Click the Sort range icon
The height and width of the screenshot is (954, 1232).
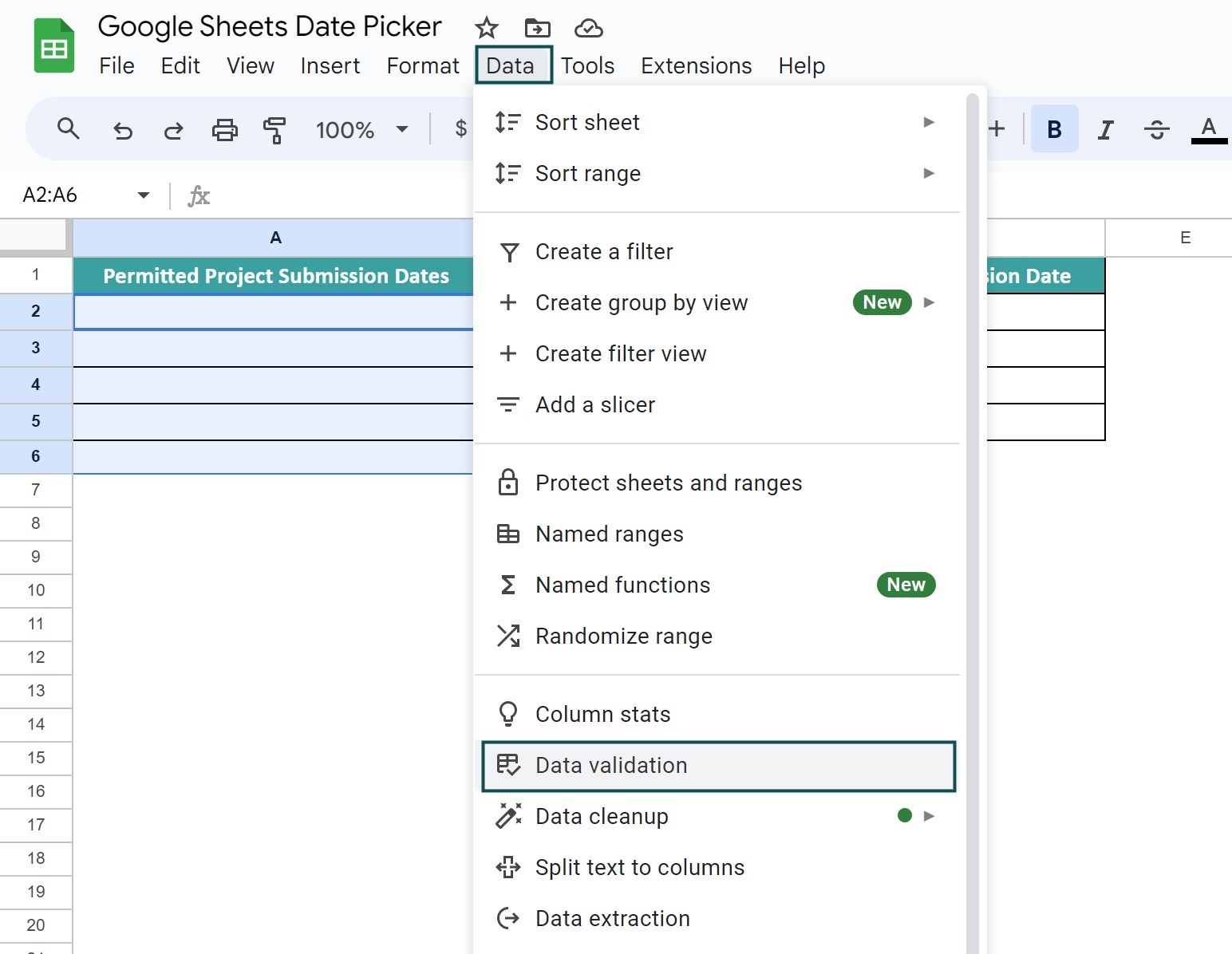coord(507,173)
